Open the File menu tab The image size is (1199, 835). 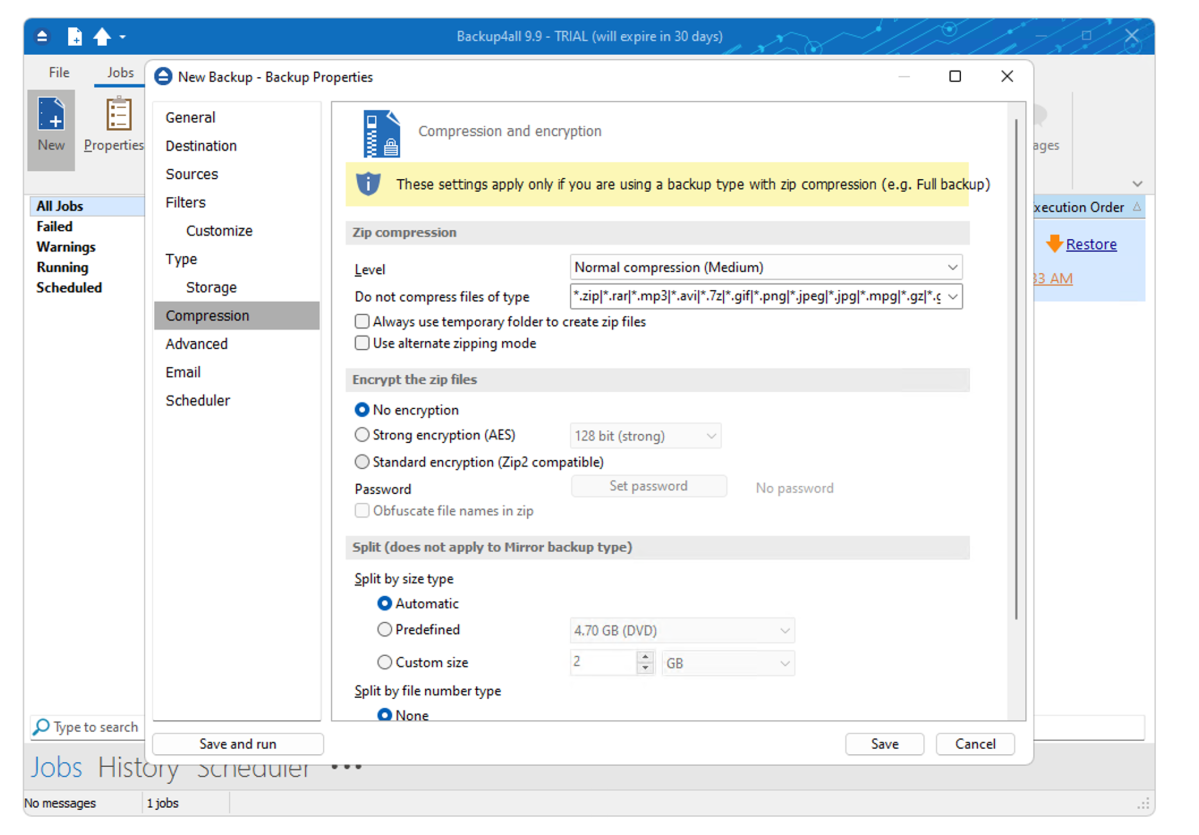click(59, 73)
